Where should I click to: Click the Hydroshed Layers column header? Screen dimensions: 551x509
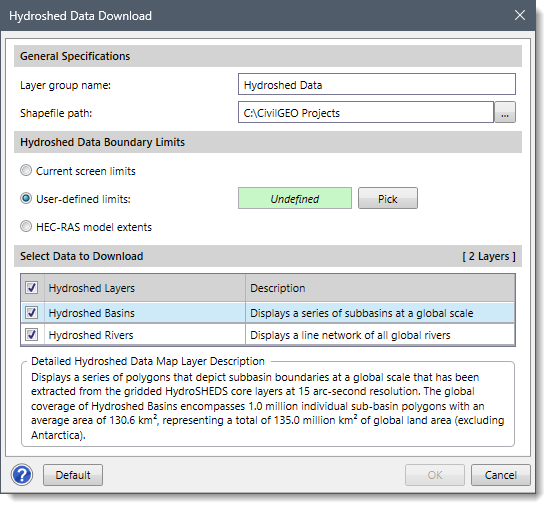[145, 288]
